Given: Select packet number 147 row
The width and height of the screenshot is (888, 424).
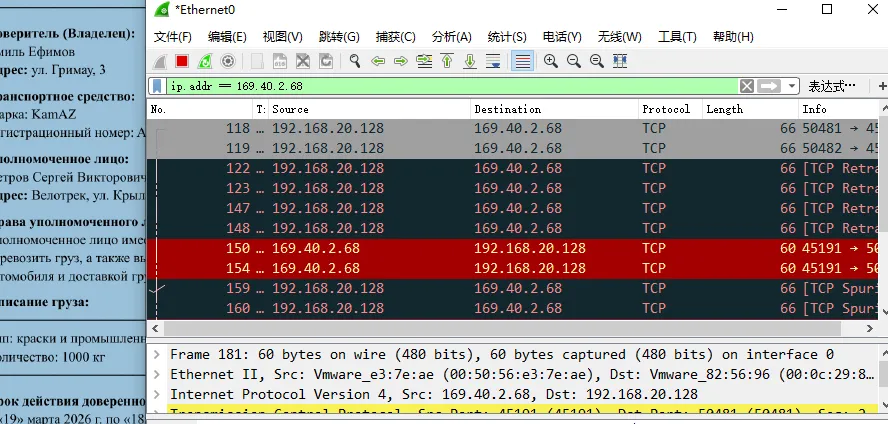Looking at the screenshot, I should click(513, 208).
